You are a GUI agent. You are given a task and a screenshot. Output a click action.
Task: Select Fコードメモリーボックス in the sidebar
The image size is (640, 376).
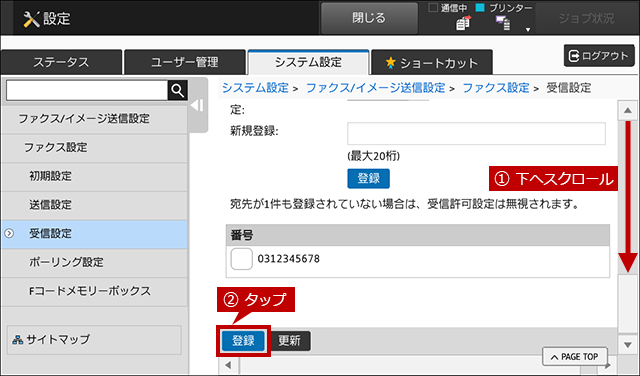[x=94, y=291]
